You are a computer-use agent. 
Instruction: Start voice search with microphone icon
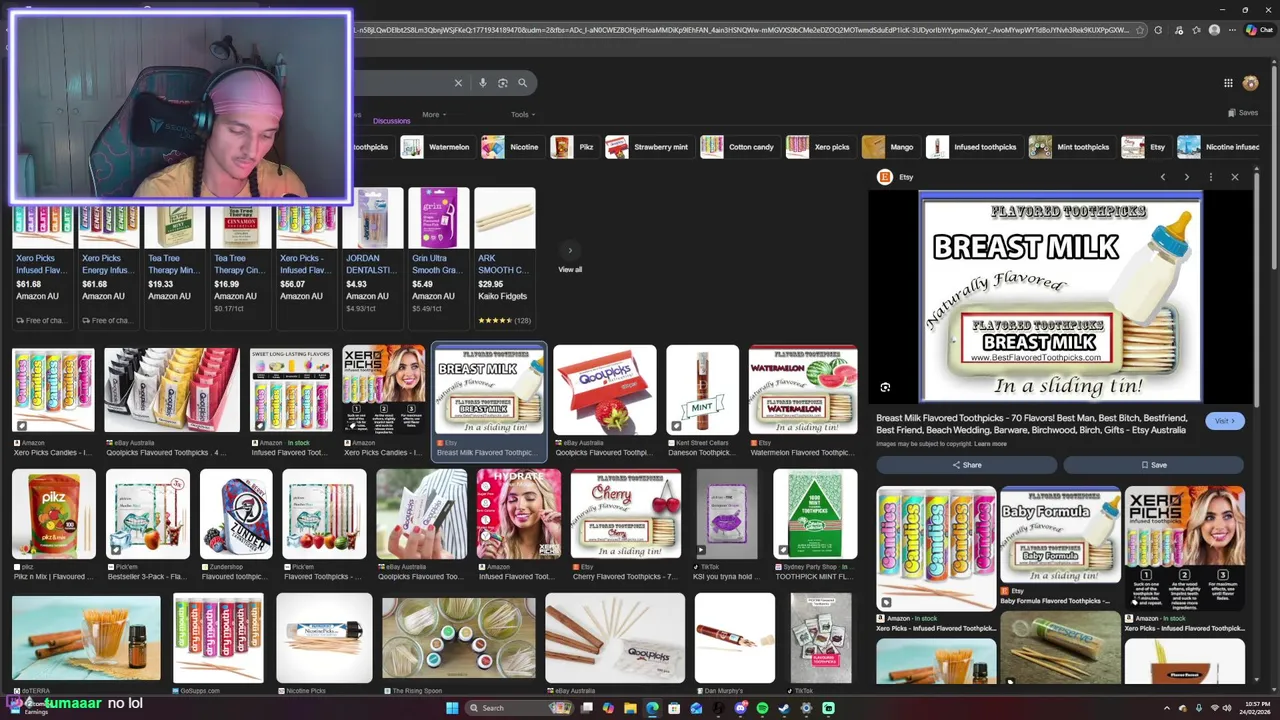[483, 83]
